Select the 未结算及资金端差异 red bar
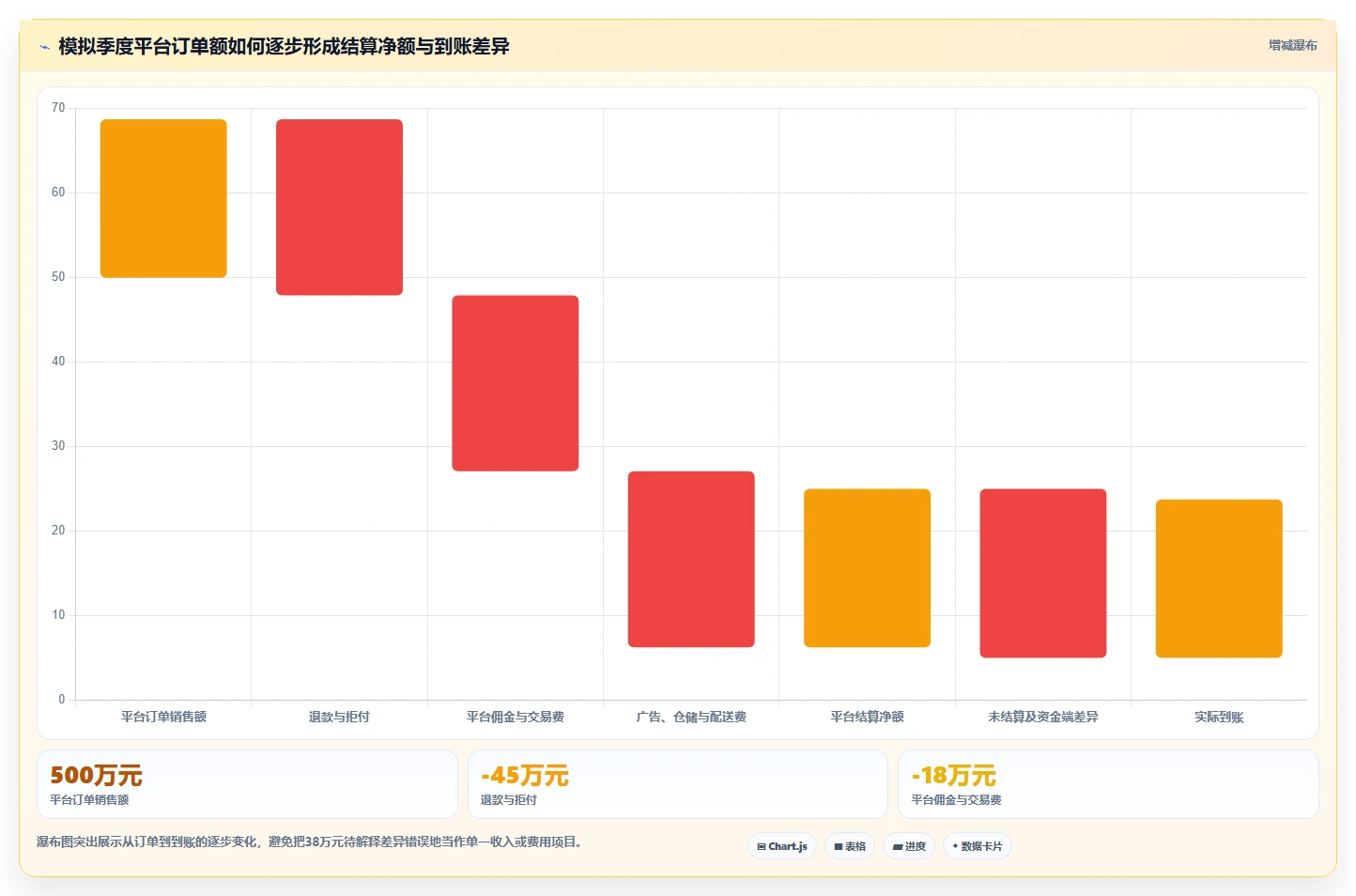Image resolution: width=1356 pixels, height=896 pixels. point(1043,573)
